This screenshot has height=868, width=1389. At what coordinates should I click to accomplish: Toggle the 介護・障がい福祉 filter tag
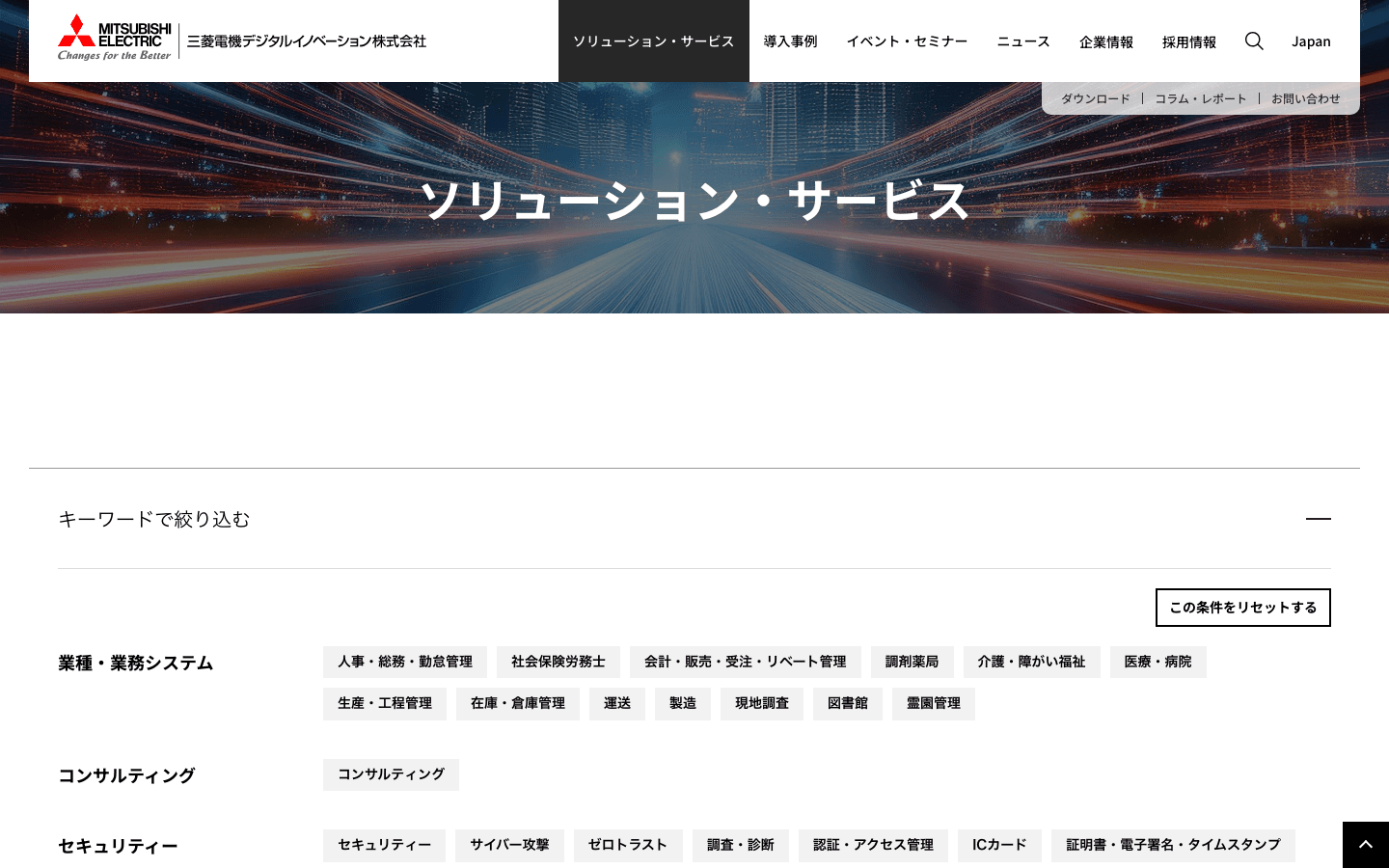coord(1032,662)
